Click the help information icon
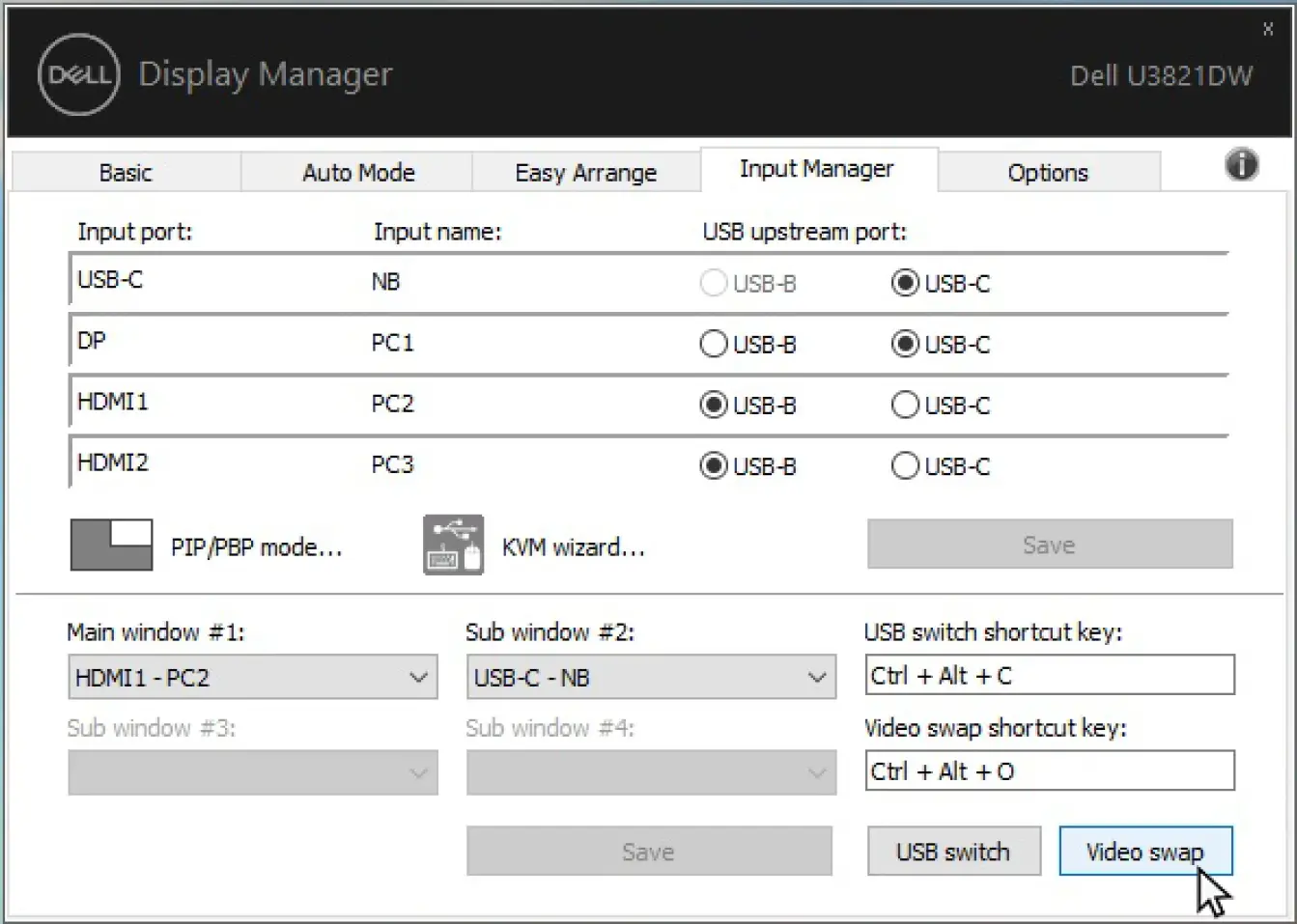1297x924 pixels. [1241, 165]
